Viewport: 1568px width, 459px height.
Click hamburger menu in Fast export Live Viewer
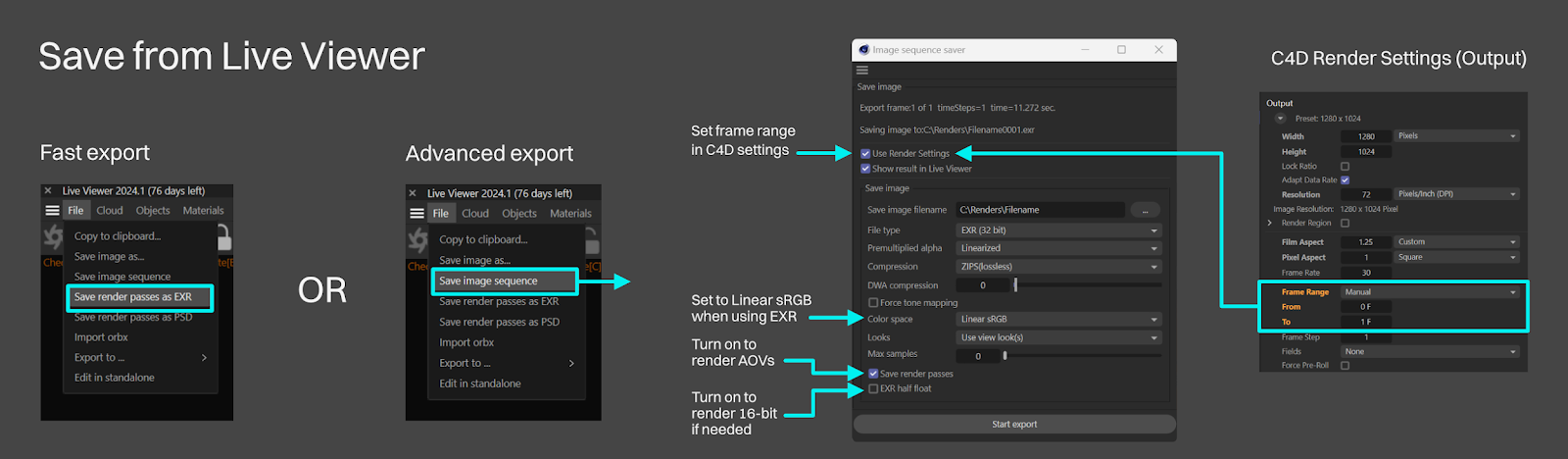pyautogui.click(x=52, y=211)
